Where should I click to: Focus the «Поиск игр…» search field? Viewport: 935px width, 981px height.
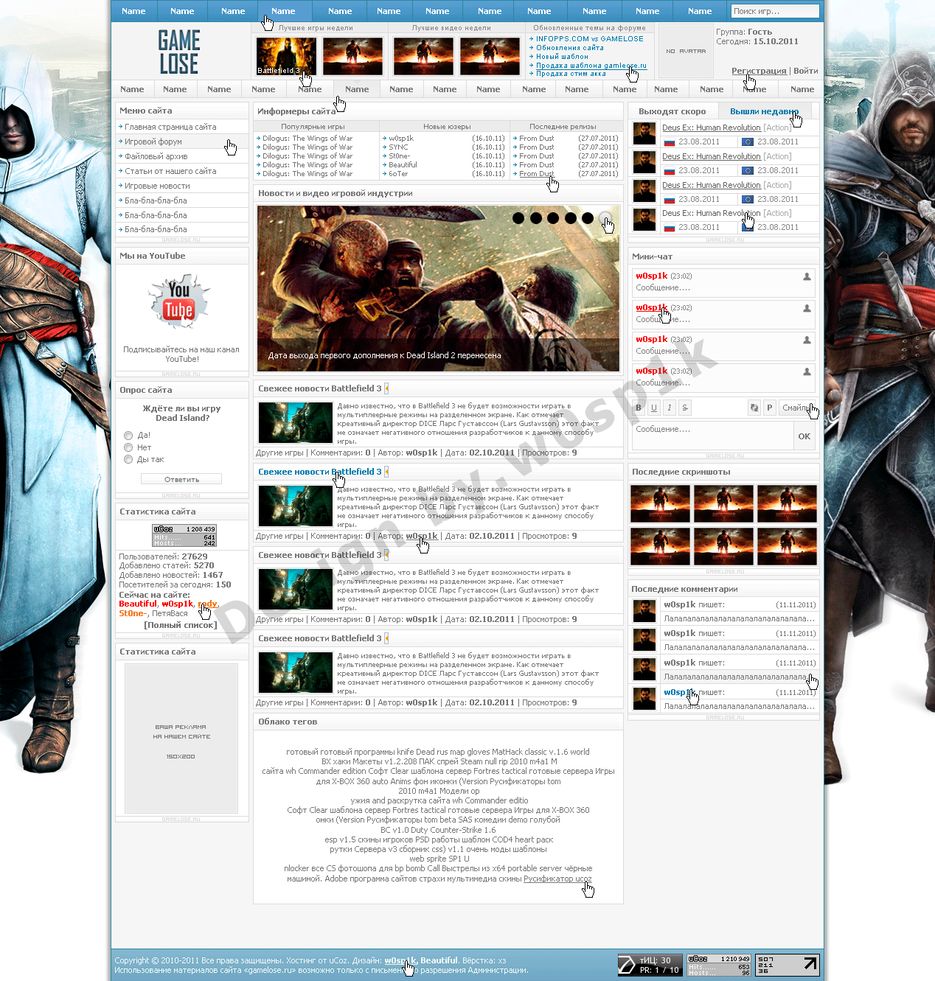click(775, 11)
